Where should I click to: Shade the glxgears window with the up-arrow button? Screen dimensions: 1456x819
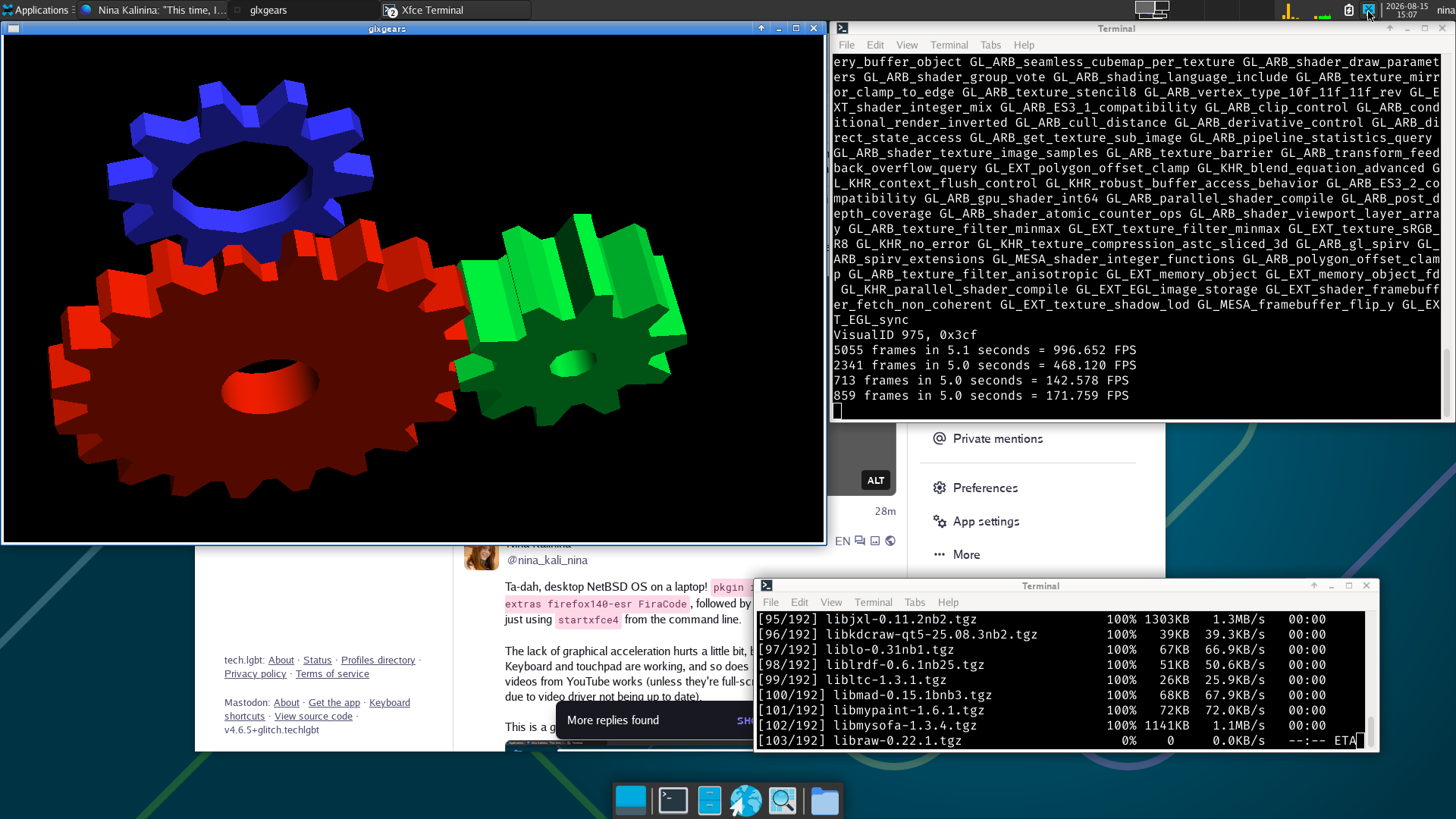(x=761, y=28)
